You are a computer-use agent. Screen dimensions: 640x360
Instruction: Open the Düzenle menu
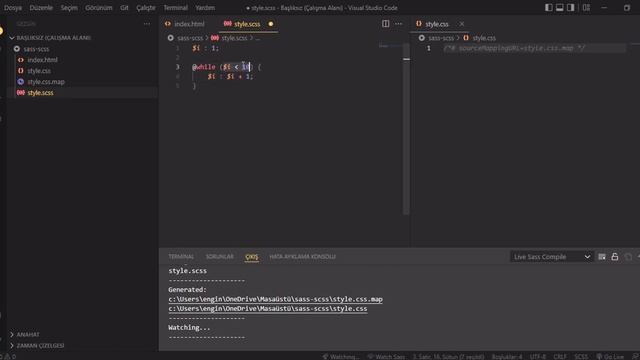pos(41,8)
